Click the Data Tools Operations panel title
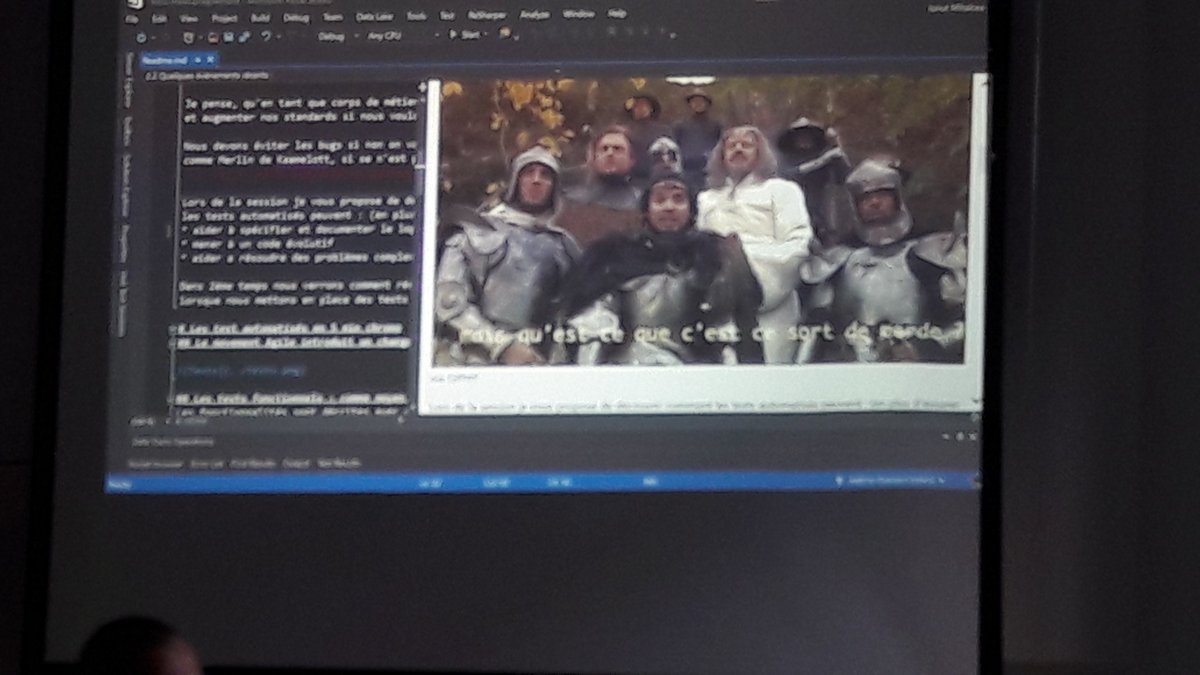This screenshot has height=675, width=1200. click(x=171, y=441)
